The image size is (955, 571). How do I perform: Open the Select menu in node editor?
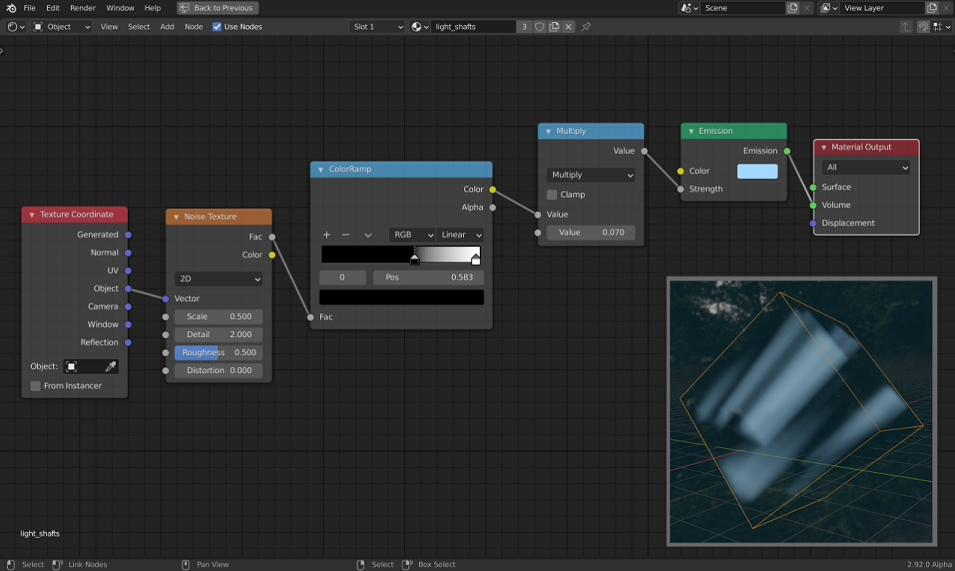pos(139,27)
